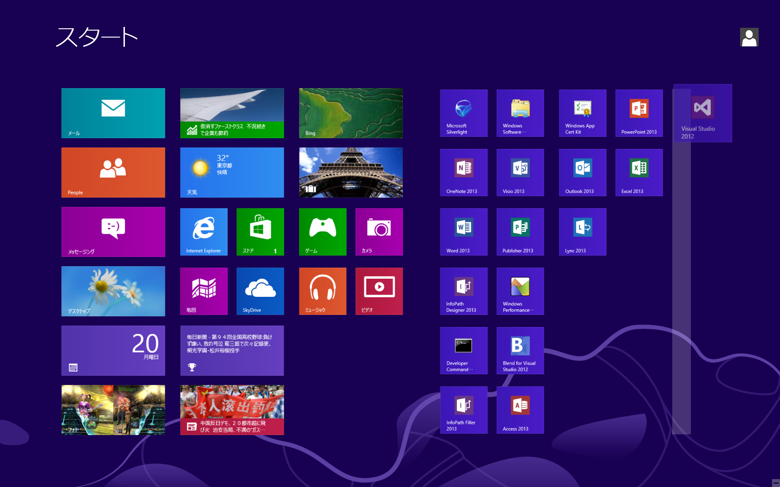Open the Weather tile showing 32°
Screen dimensions: 780x487
232,172
